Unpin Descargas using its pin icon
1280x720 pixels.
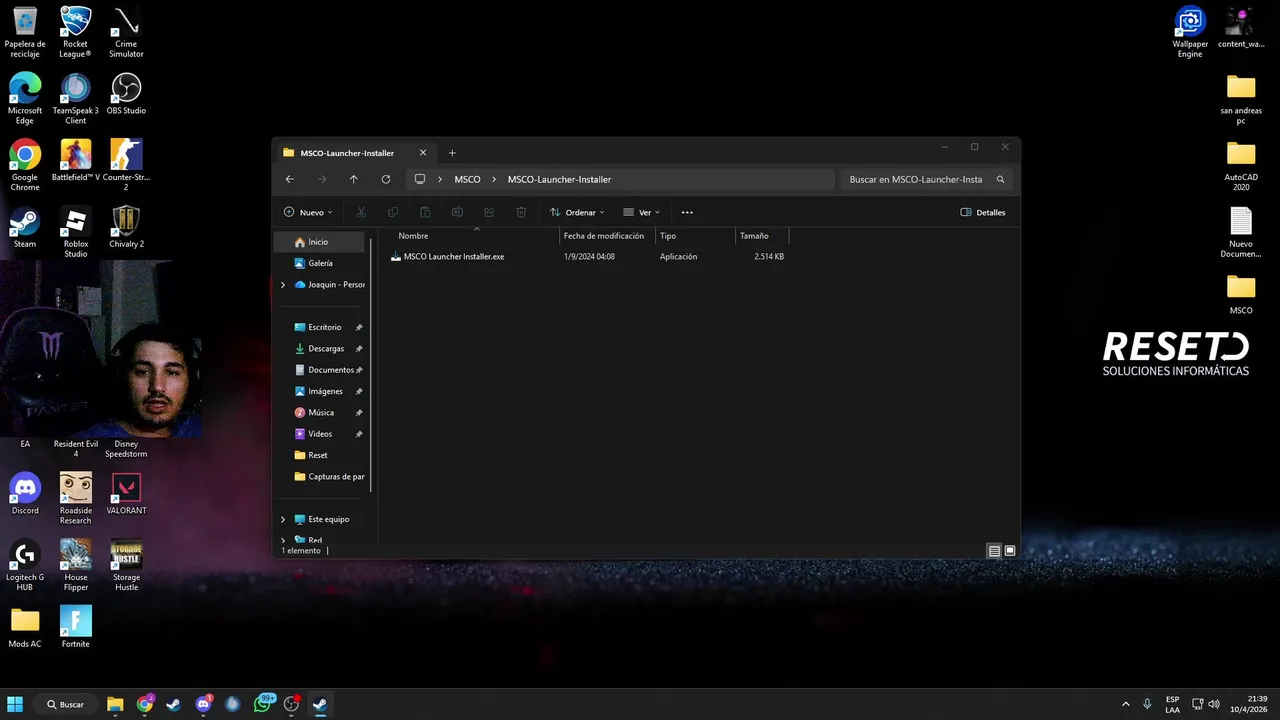tap(359, 349)
